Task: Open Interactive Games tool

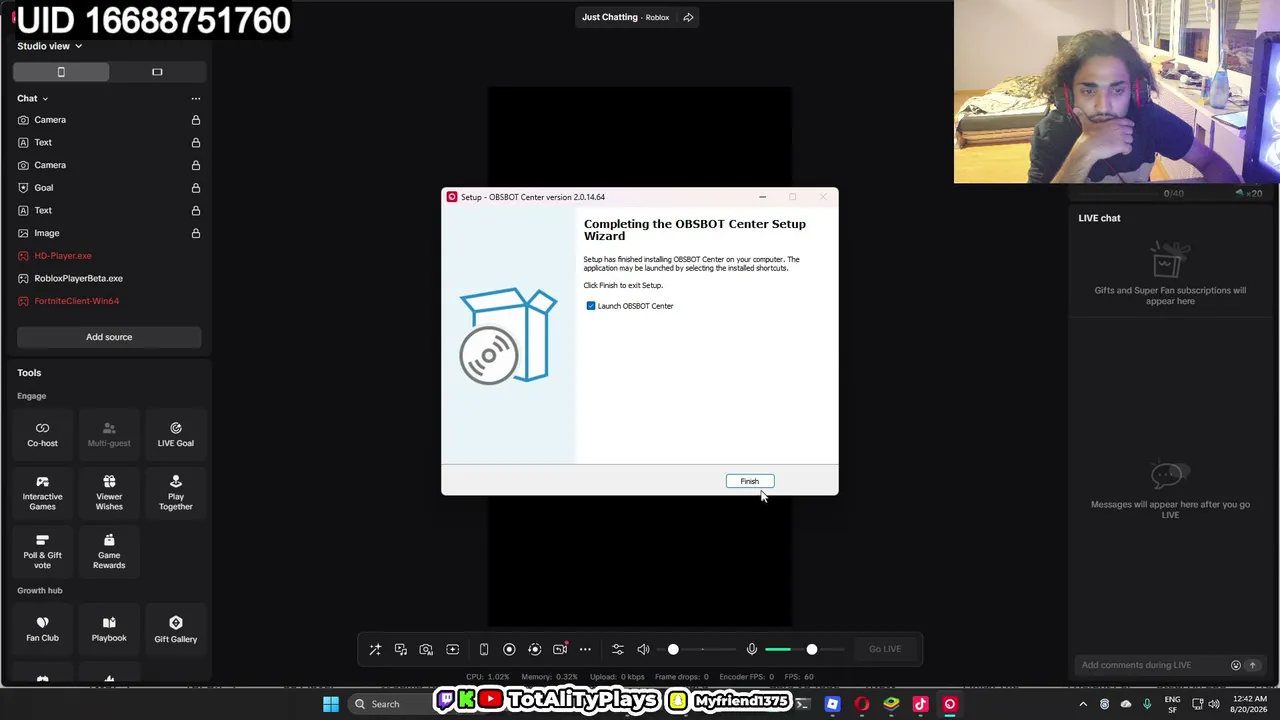Action: pos(42,493)
